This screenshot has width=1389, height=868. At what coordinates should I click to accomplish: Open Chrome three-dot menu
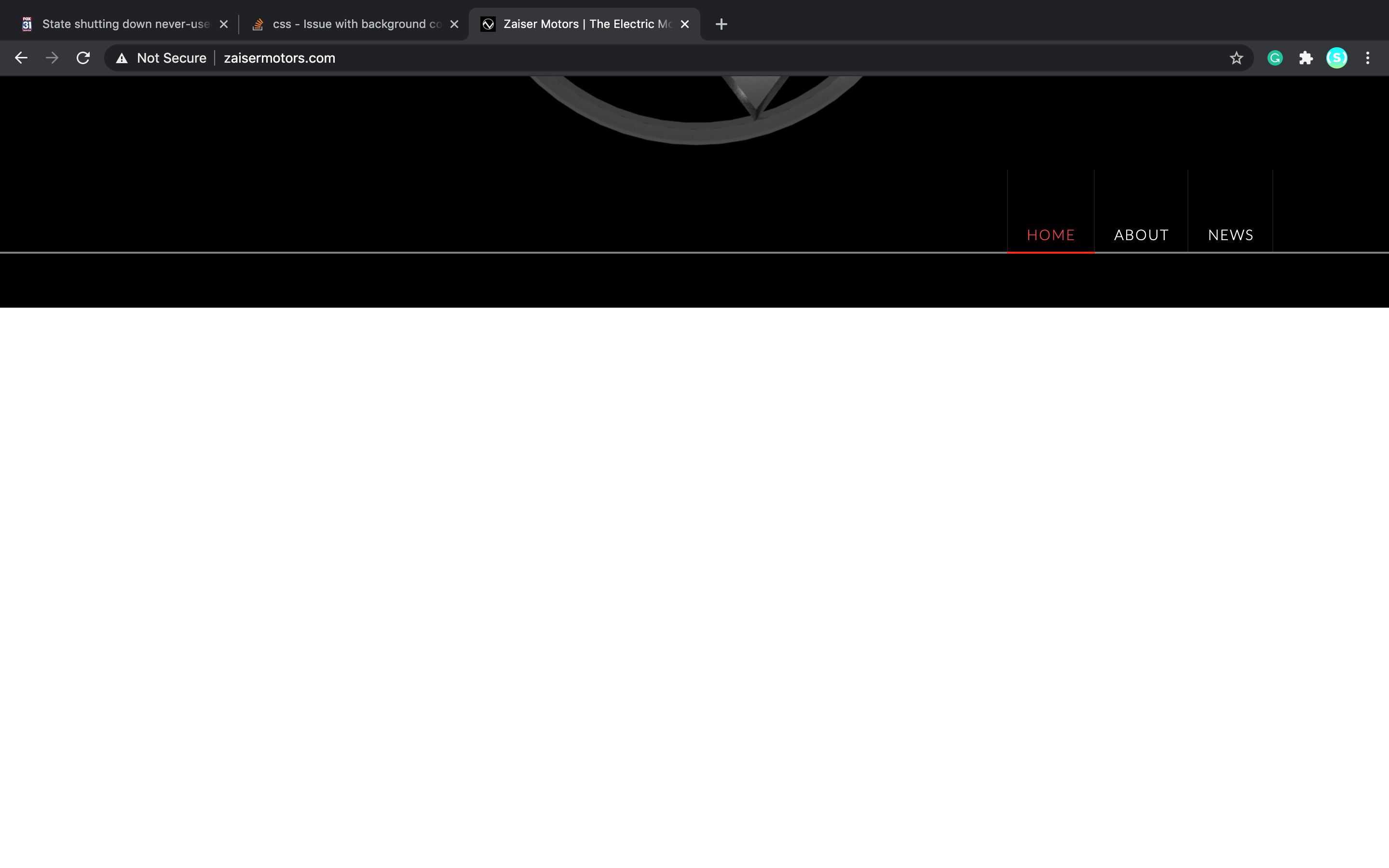click(1368, 58)
